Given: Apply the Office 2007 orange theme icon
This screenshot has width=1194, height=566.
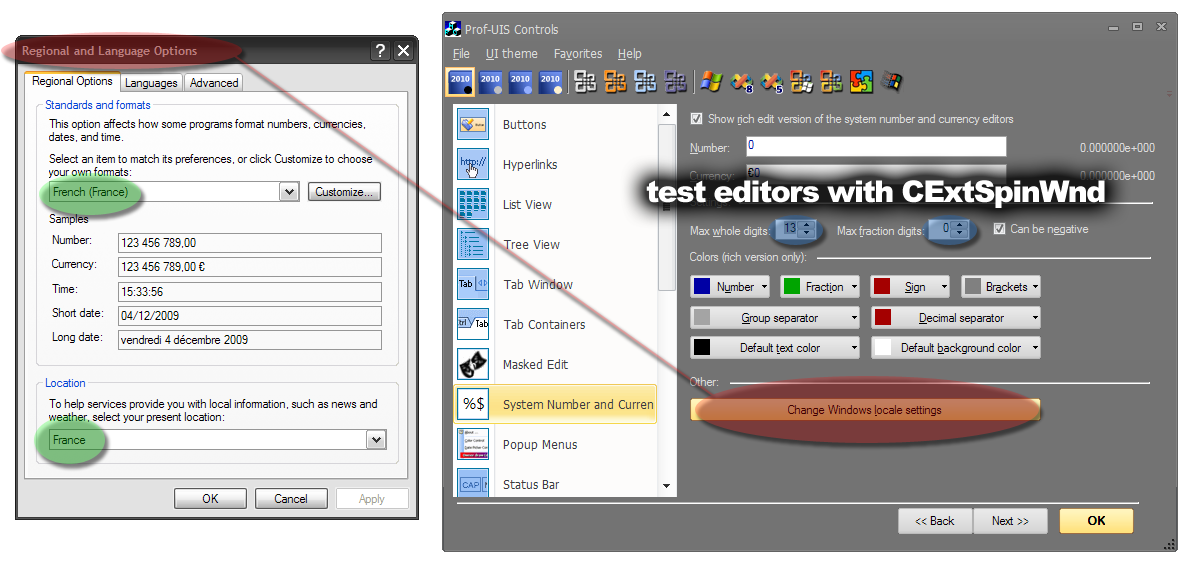Looking at the screenshot, I should coord(615,82).
